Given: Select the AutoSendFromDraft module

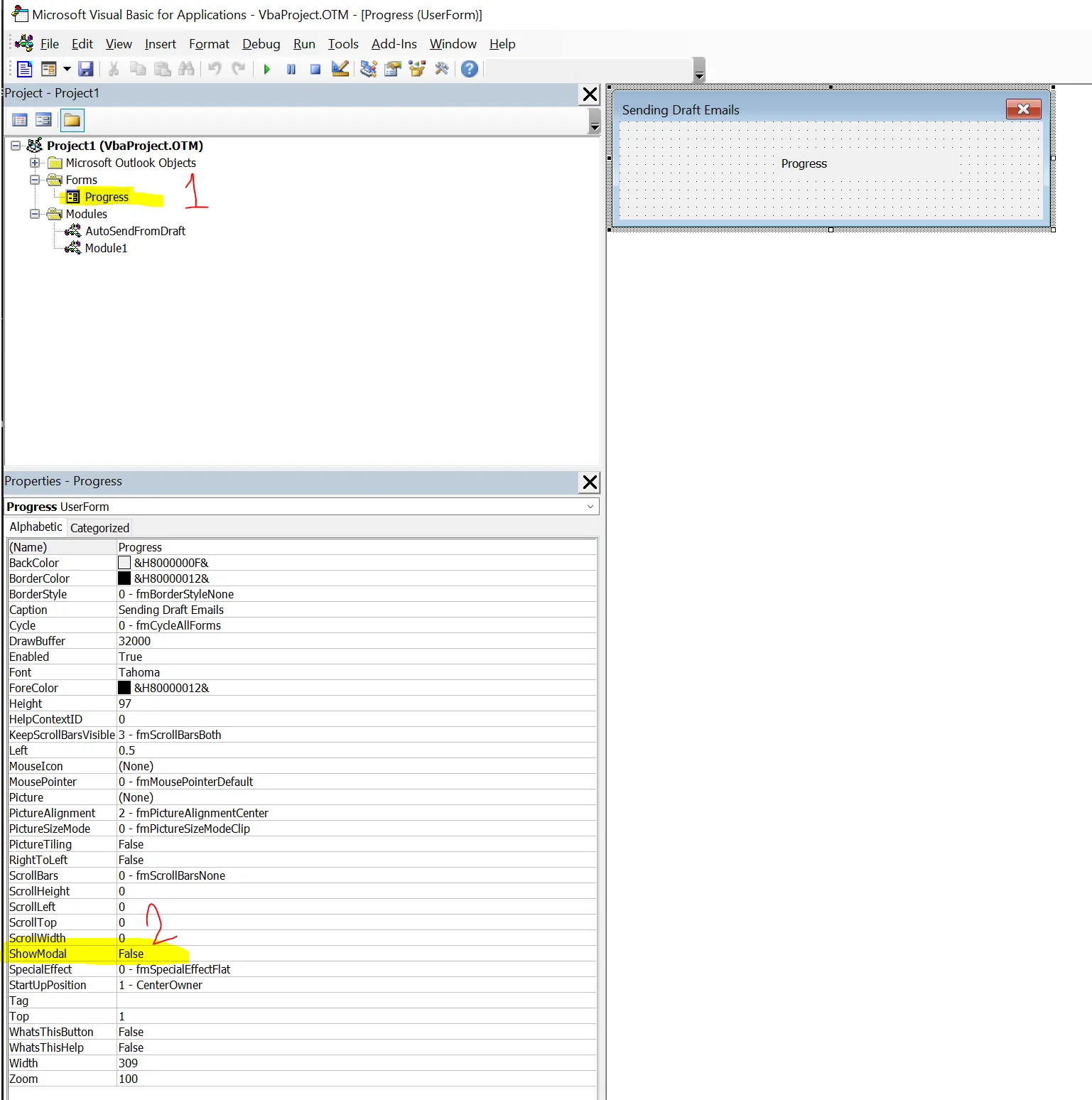Looking at the screenshot, I should (135, 231).
